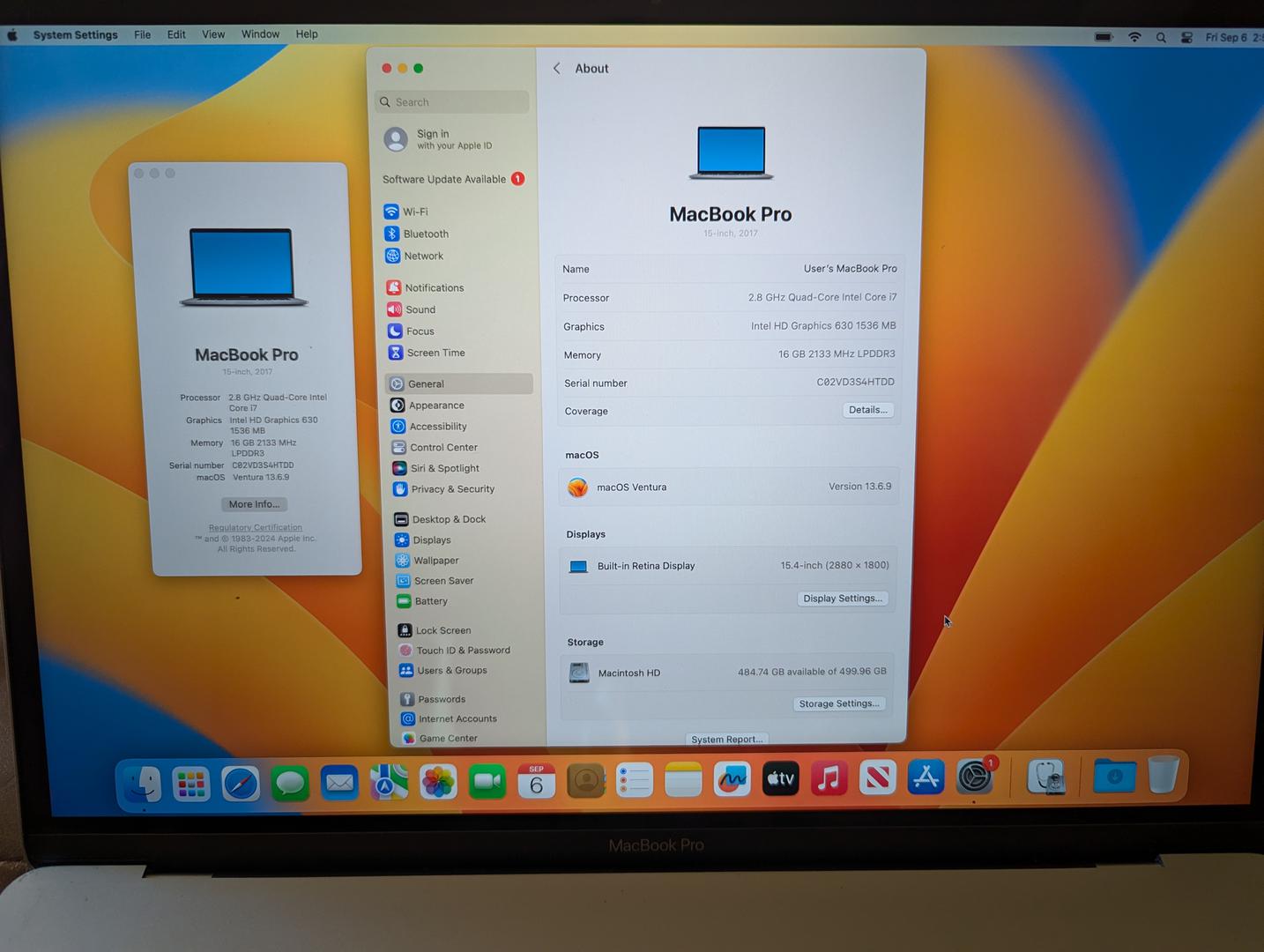
Task: Select General in the sidebar
Action: [x=459, y=384]
